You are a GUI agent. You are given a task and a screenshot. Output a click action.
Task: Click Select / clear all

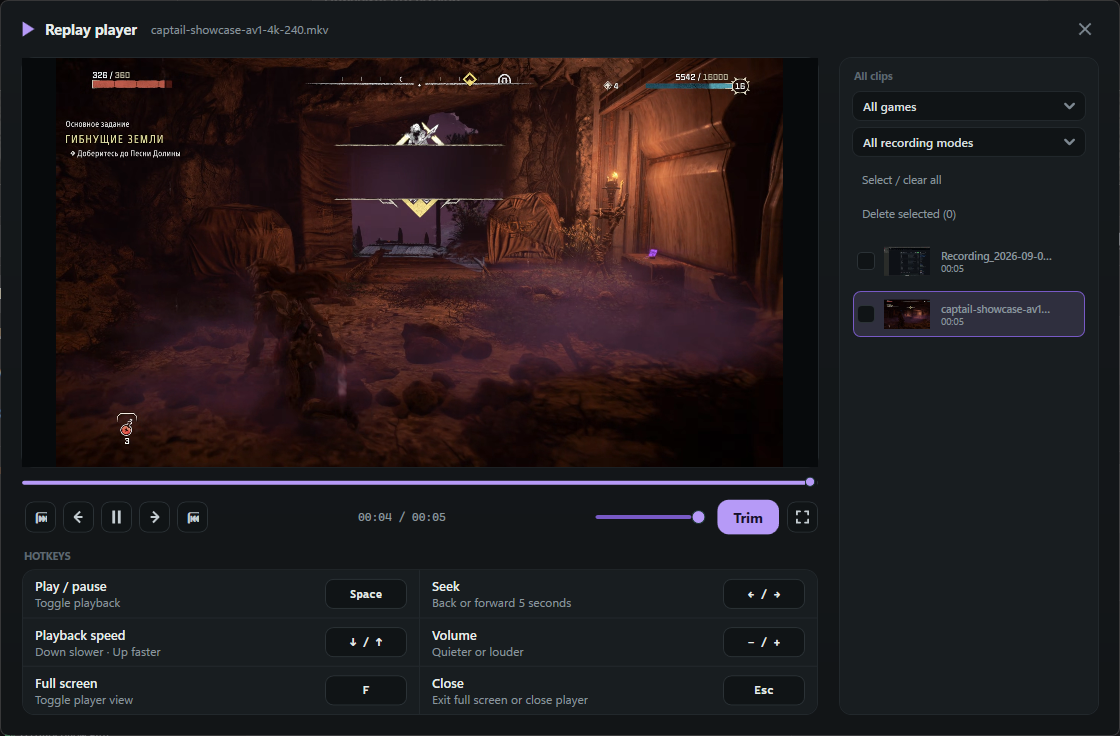point(901,180)
